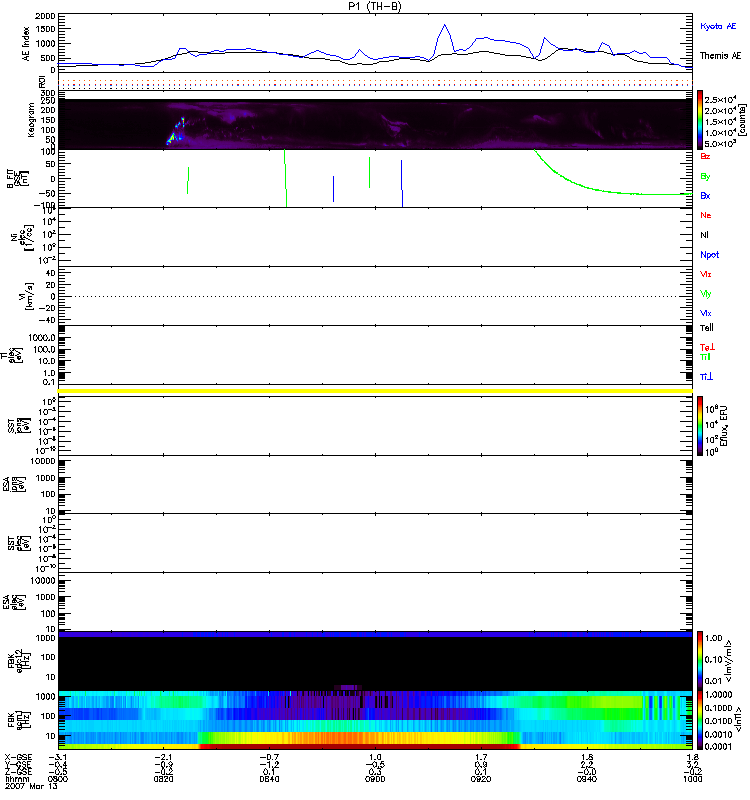Screen dimensions: 750x800
Task: Click the blue Ti perpendicular legend label
Action: click(706, 377)
